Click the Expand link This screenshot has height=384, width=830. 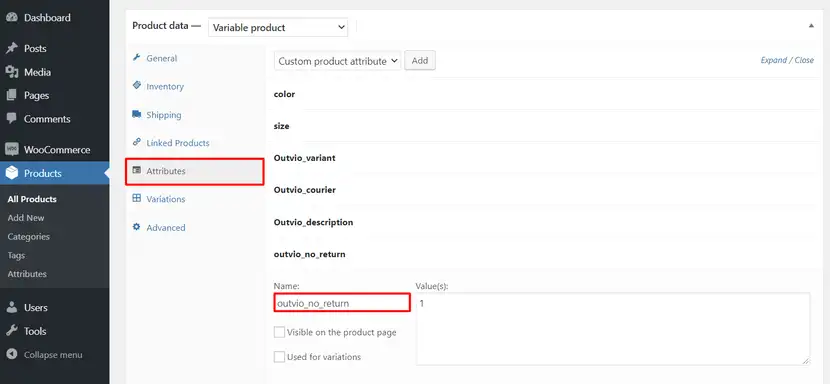(x=774, y=60)
